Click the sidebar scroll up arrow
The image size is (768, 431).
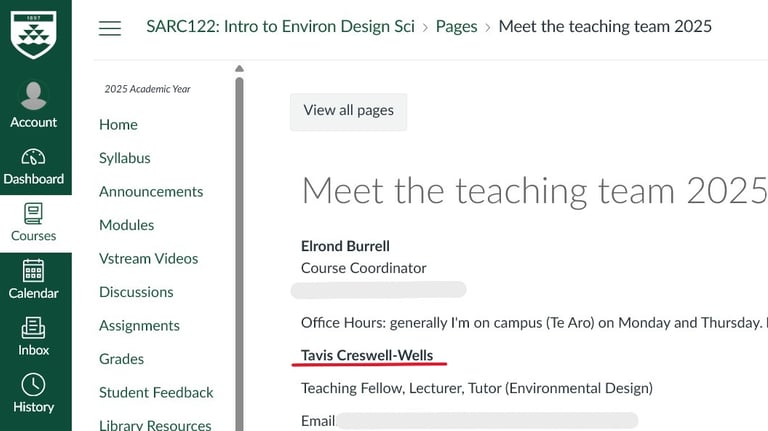pos(239,69)
